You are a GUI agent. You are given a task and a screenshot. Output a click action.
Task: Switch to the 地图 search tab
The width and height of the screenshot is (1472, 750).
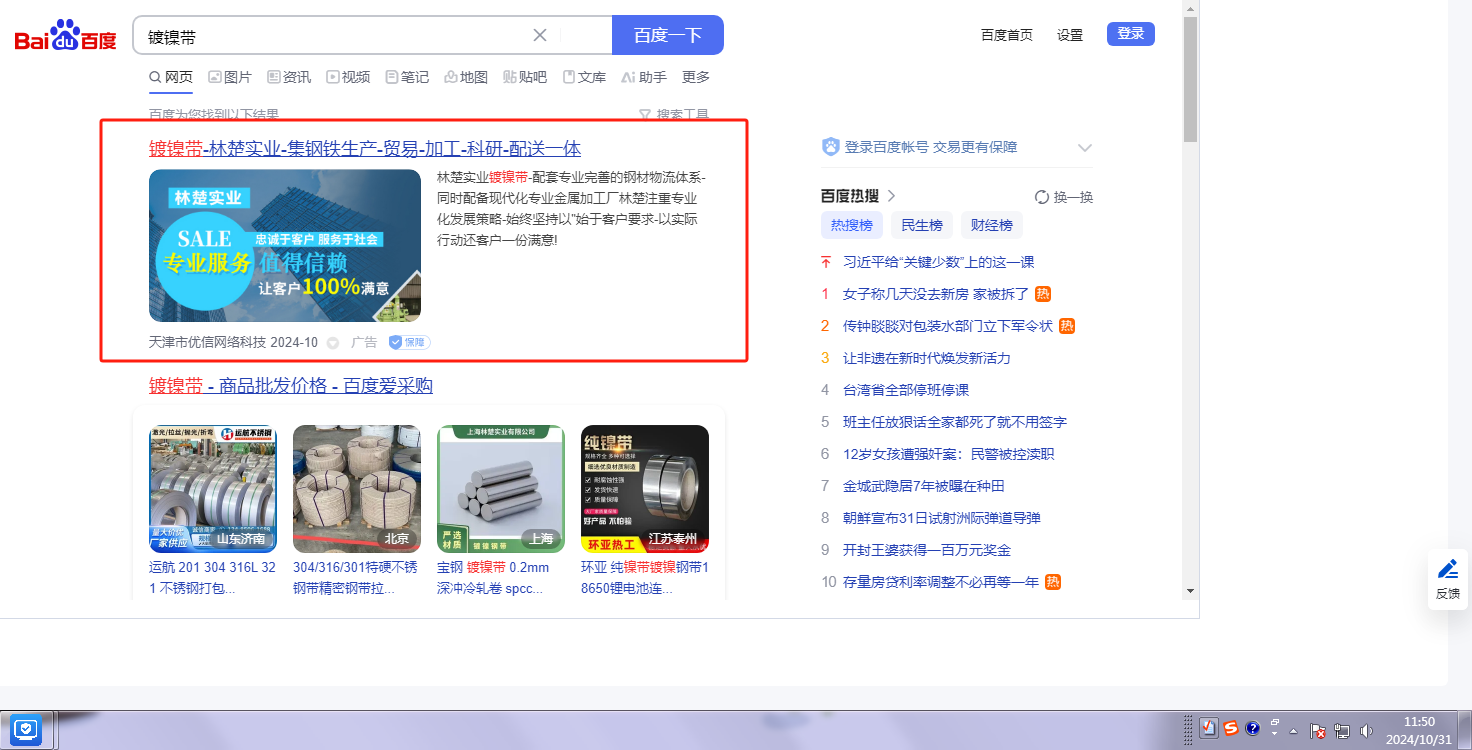466,77
